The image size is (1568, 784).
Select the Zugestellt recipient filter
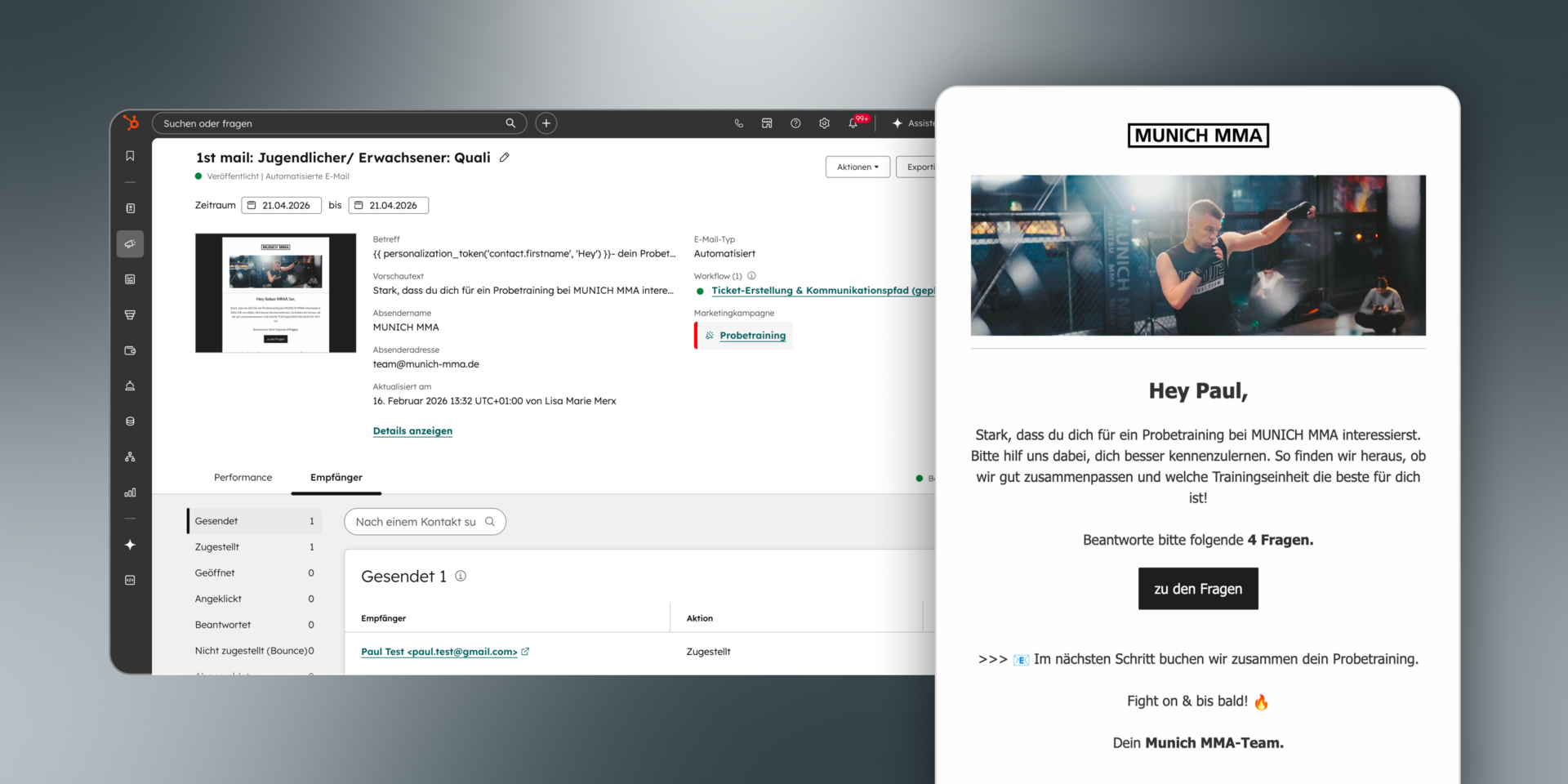[x=254, y=547]
